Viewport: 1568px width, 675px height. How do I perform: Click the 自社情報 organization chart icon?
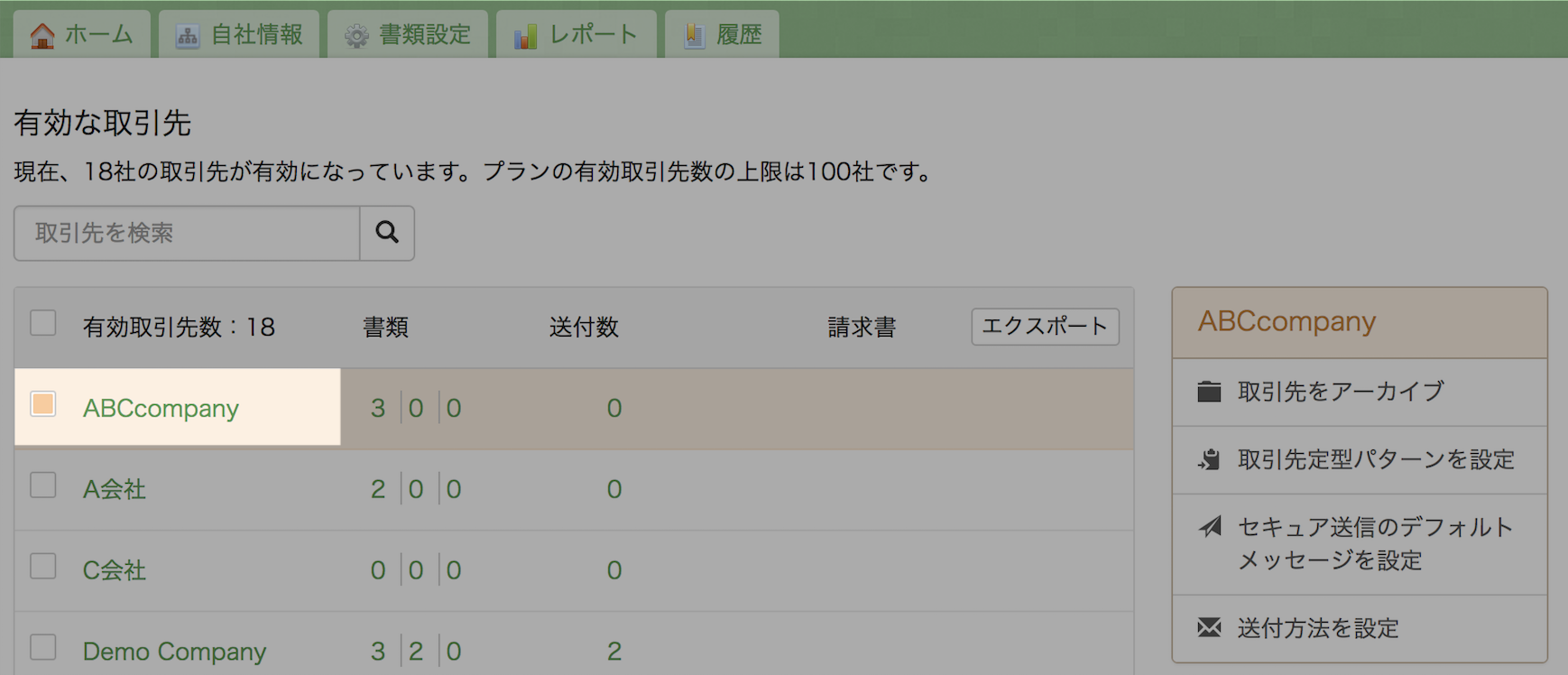coord(188,36)
